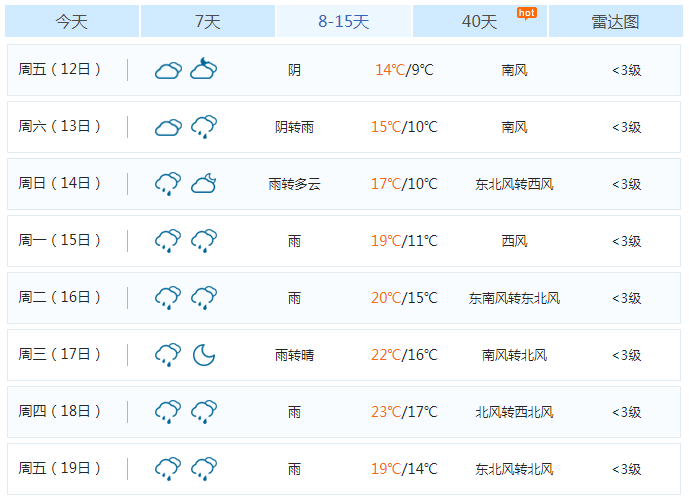Image resolution: width=689 pixels, height=502 pixels.
Task: Select the date label 周三（17日）
Action: tap(59, 354)
